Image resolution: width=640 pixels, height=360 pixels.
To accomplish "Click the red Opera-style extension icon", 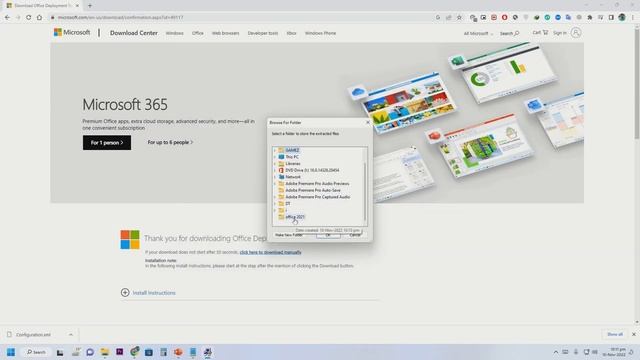I will tap(504, 18).
